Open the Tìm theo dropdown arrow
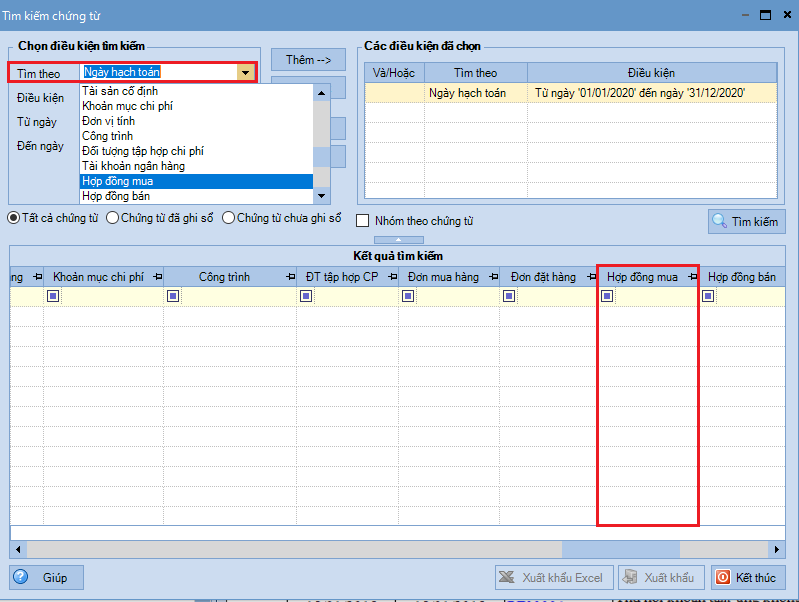This screenshot has width=799, height=602. tap(245, 72)
